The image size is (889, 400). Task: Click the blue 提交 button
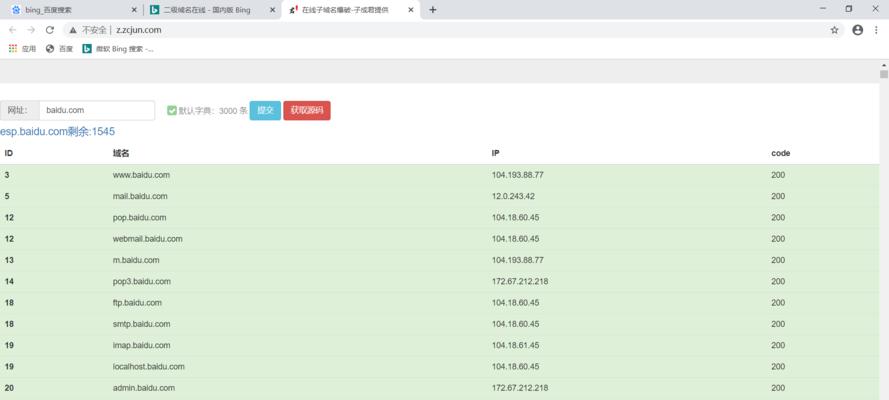click(265, 110)
